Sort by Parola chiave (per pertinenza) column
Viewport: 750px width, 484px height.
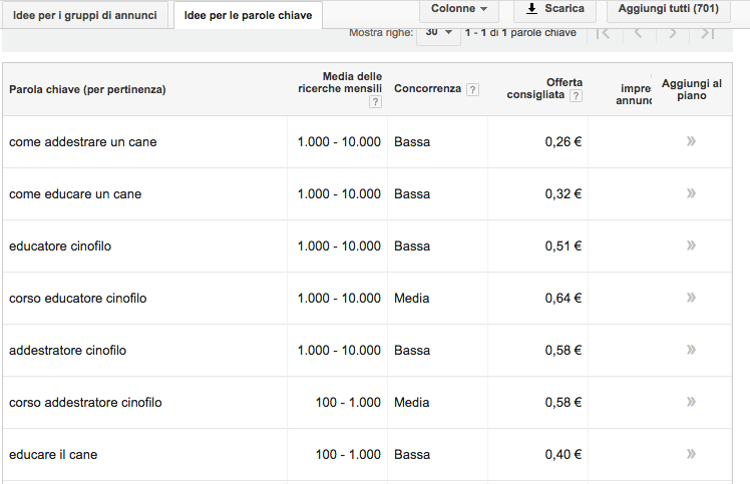[88, 89]
